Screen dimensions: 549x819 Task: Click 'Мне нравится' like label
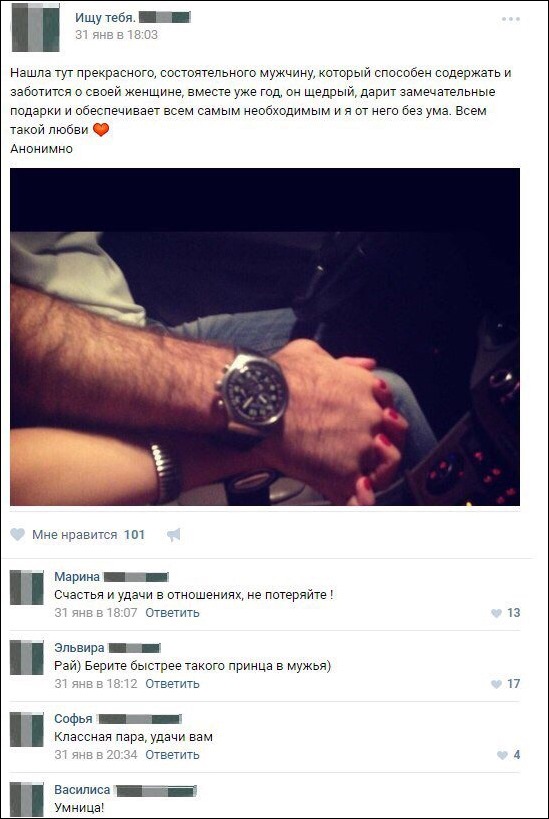[x=75, y=535]
